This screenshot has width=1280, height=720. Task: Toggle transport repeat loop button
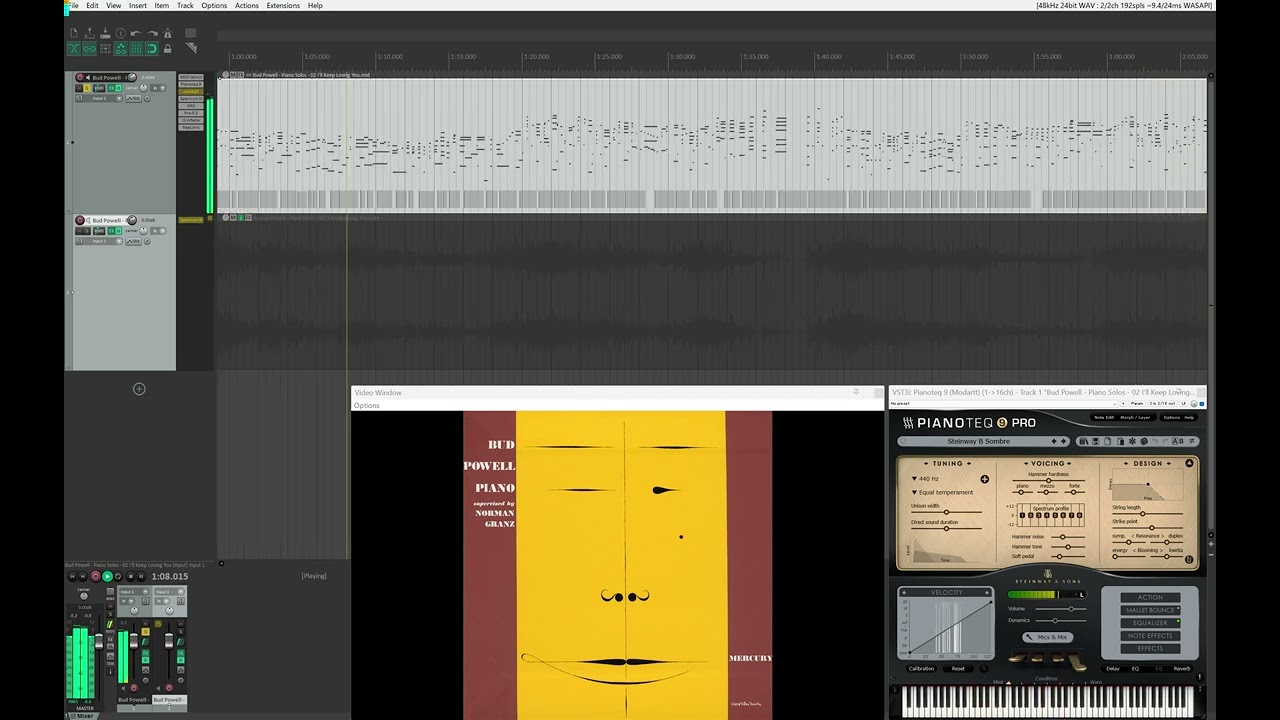(x=118, y=576)
